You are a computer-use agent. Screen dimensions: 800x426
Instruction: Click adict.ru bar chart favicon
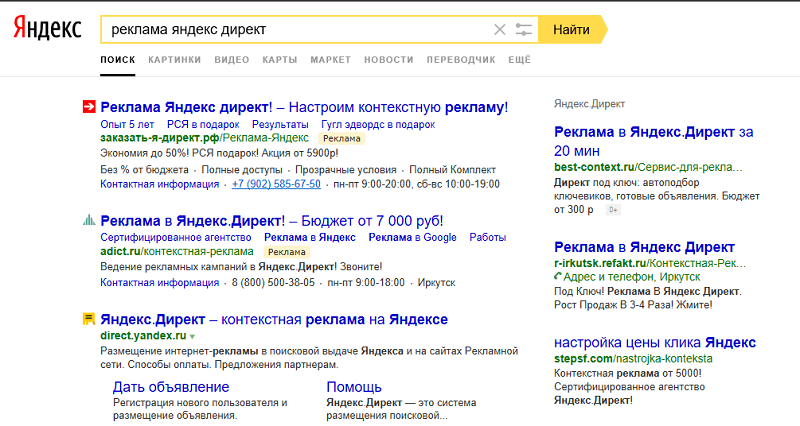coord(89,220)
